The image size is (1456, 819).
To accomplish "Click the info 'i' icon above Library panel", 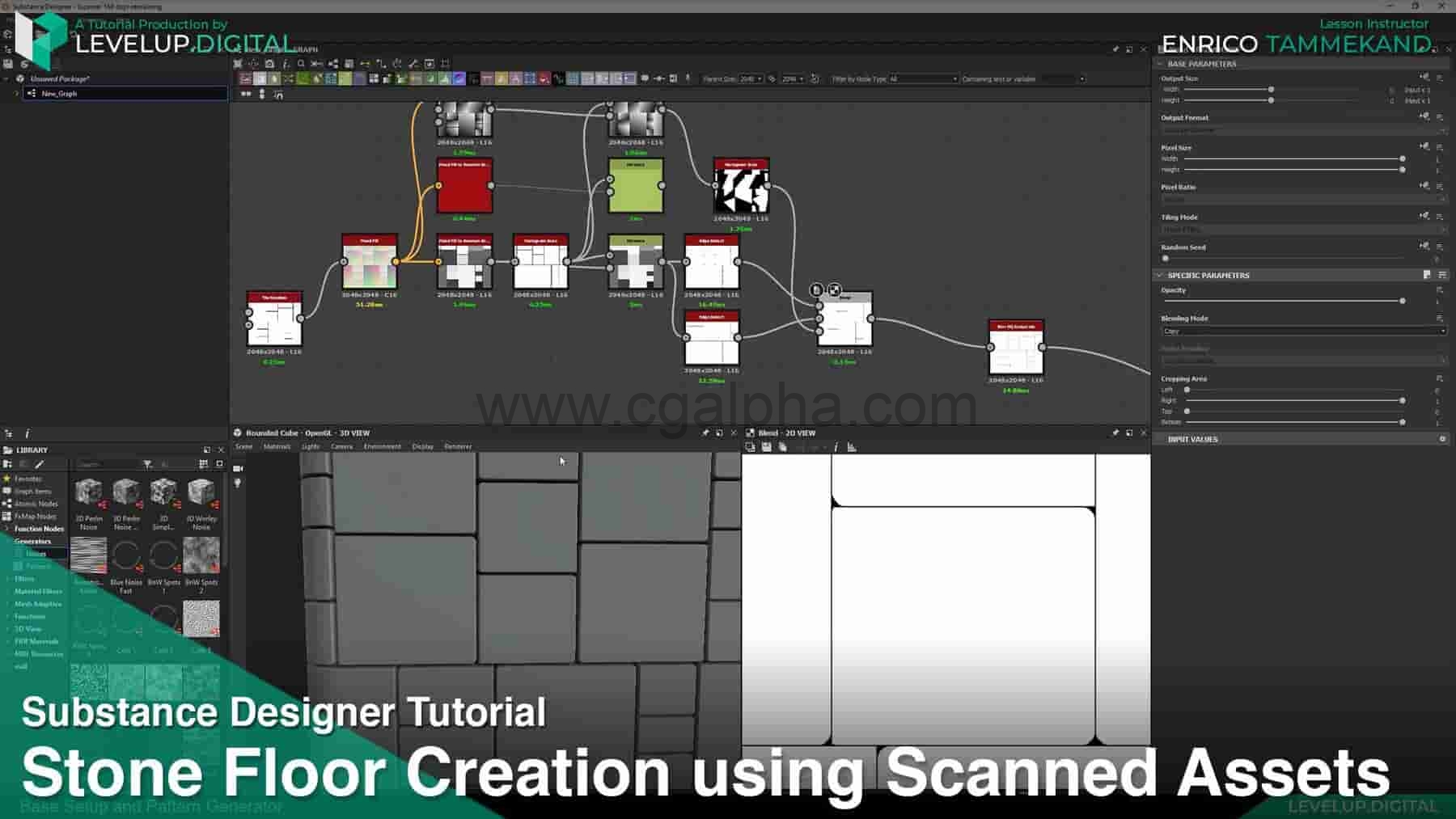I will pos(27,433).
